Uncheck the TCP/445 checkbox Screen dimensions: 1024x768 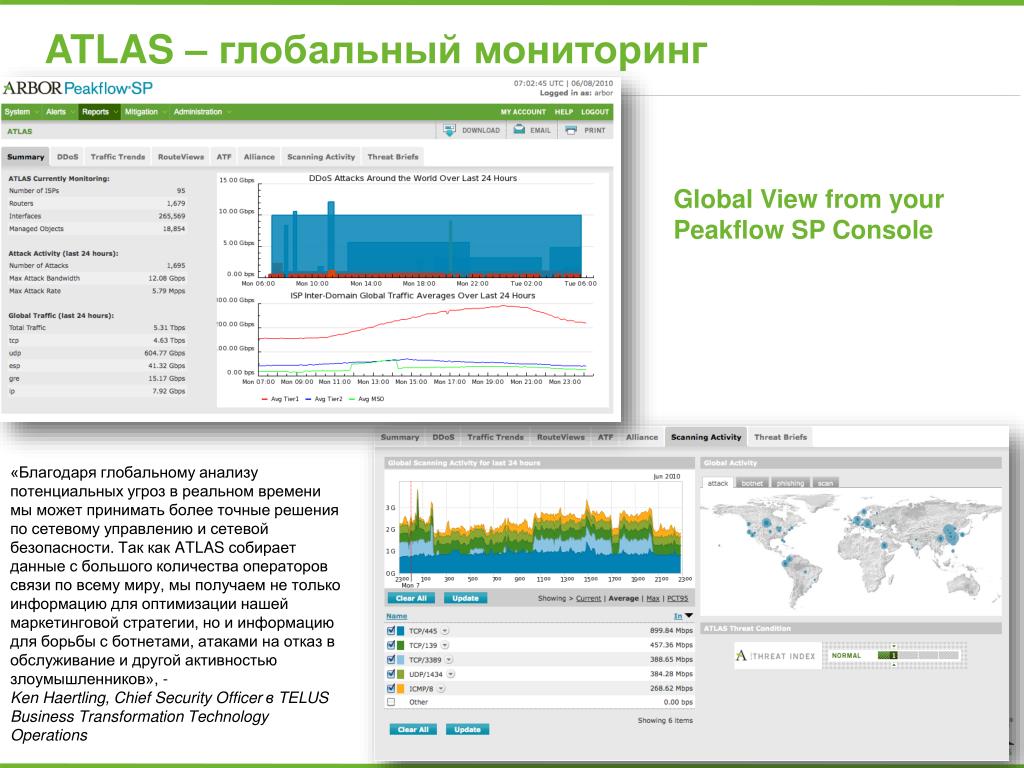391,631
